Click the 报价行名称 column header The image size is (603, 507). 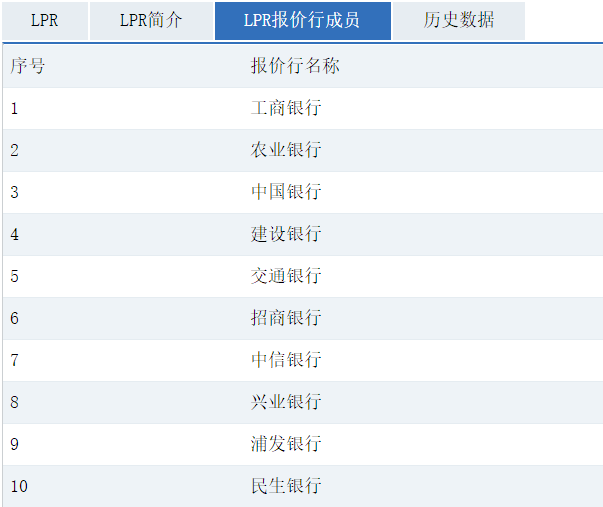coord(295,66)
